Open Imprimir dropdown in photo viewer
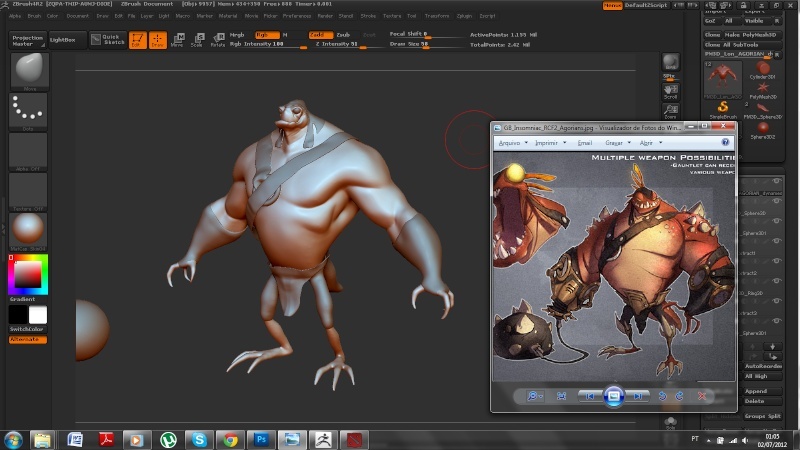The width and height of the screenshot is (800, 450). click(x=551, y=143)
